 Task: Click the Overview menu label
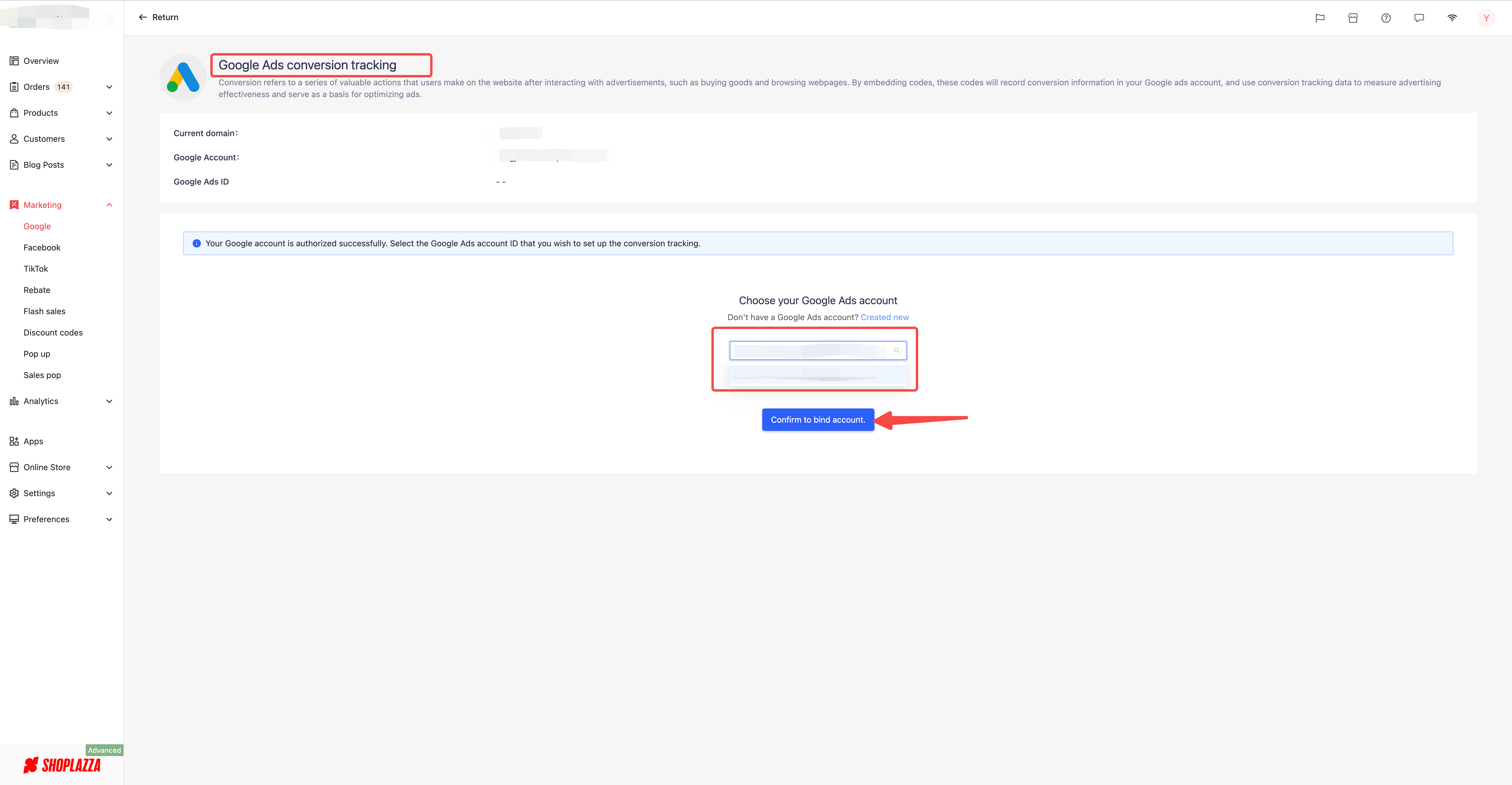pyautogui.click(x=41, y=61)
